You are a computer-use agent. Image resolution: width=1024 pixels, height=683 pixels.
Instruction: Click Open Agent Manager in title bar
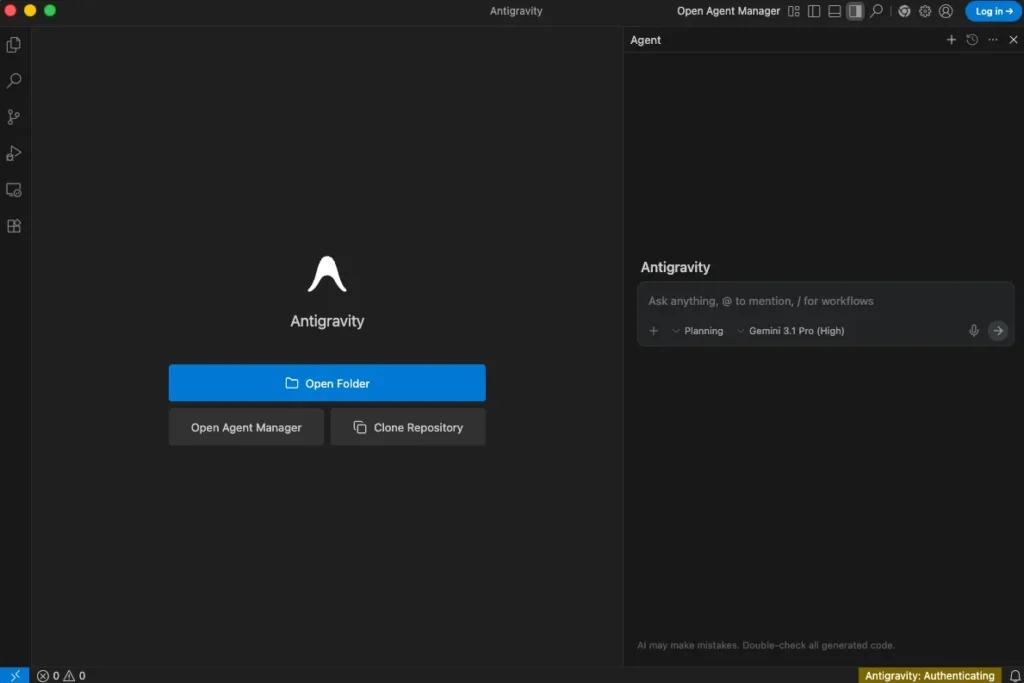728,12
